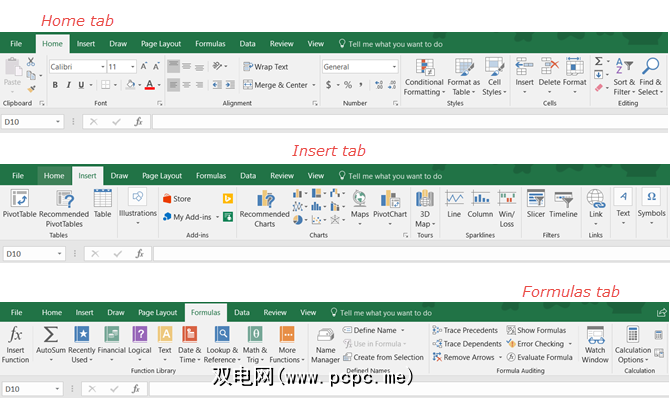Open the File tab in Home ribbon

[x=16, y=44]
